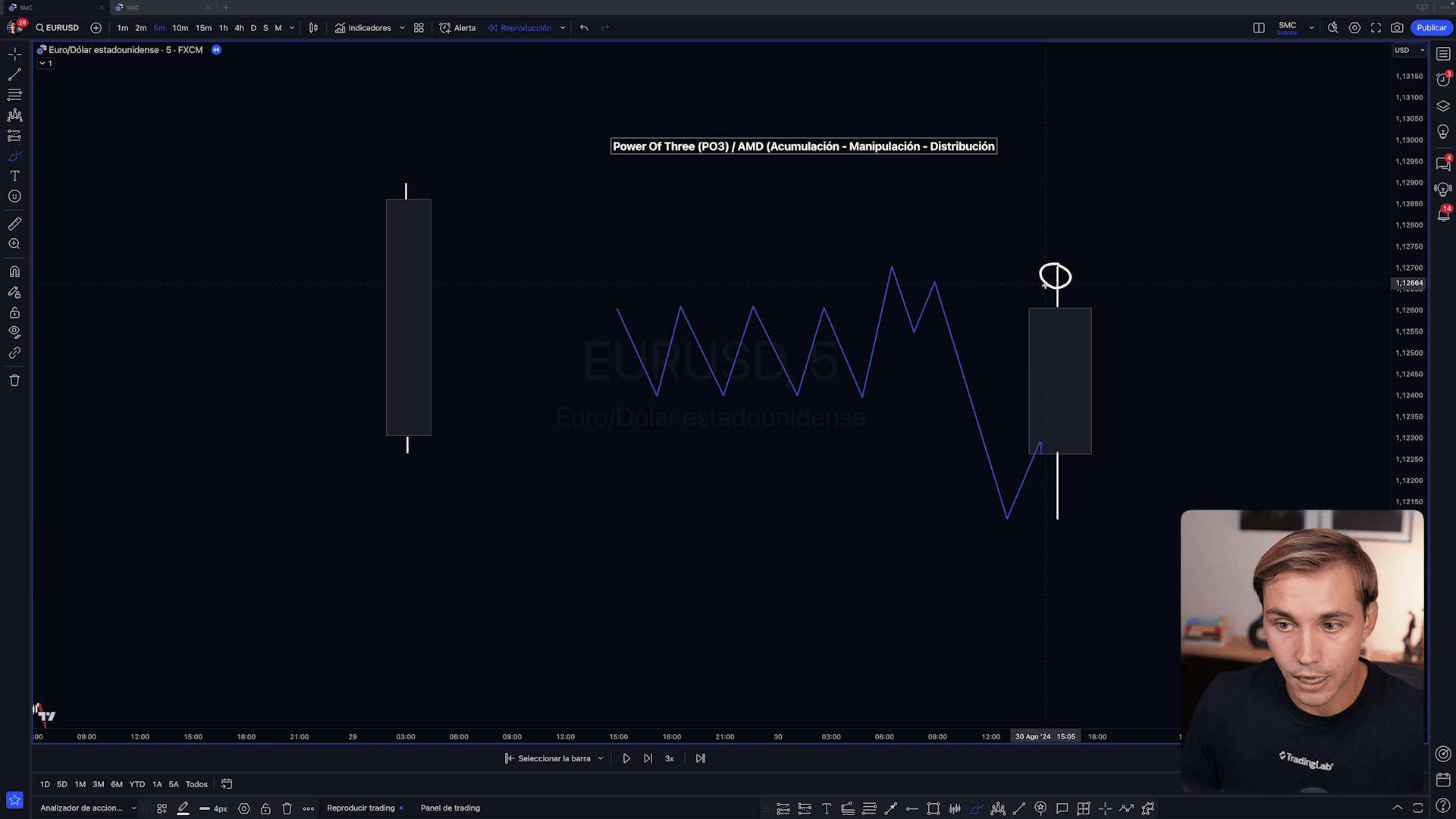This screenshot has height=819, width=1456.
Task: Click the magnet mode icon
Action: [14, 271]
